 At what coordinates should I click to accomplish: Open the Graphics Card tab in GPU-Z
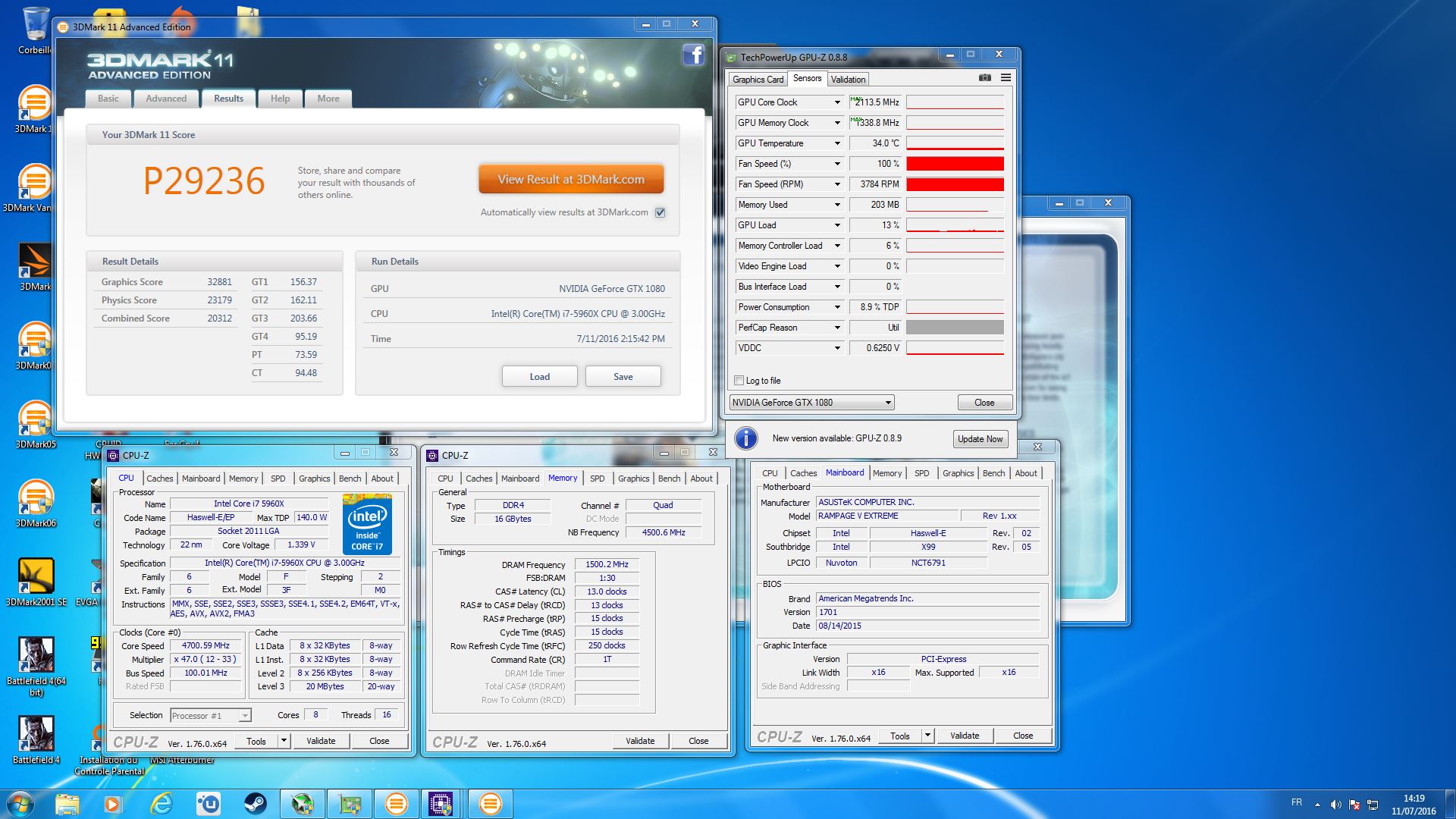(758, 79)
